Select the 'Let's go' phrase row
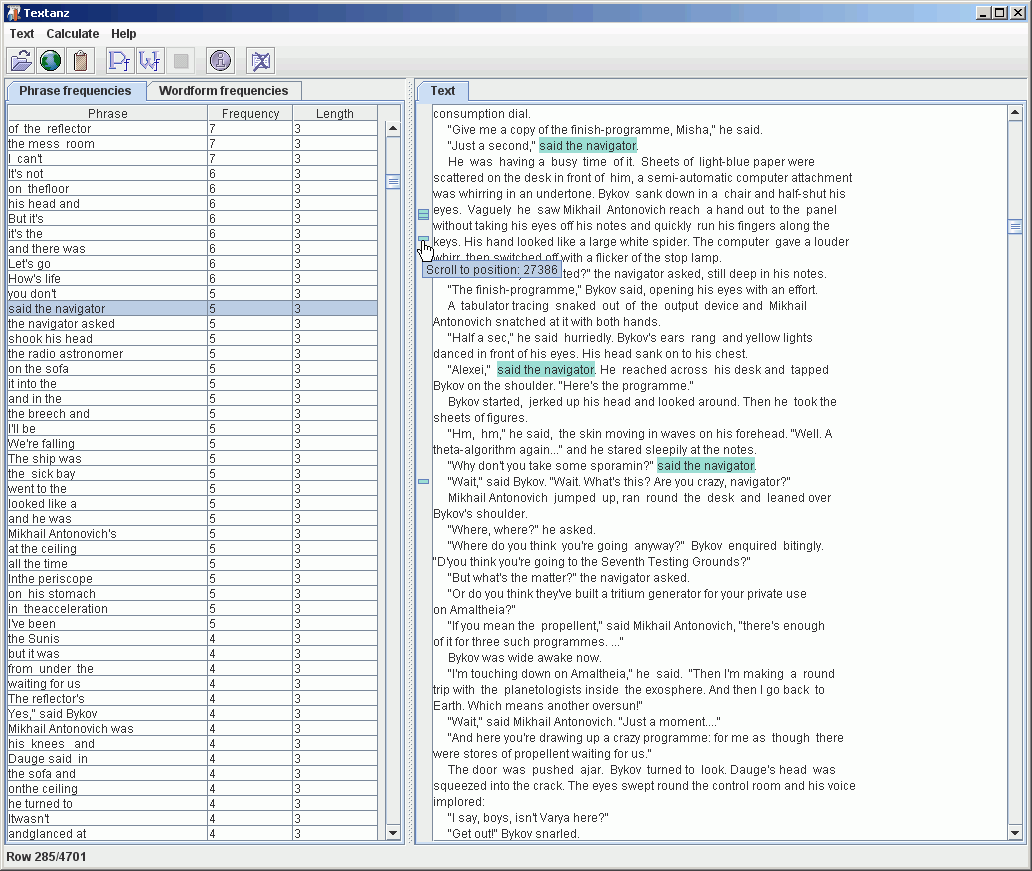This screenshot has width=1032, height=871. (x=192, y=263)
